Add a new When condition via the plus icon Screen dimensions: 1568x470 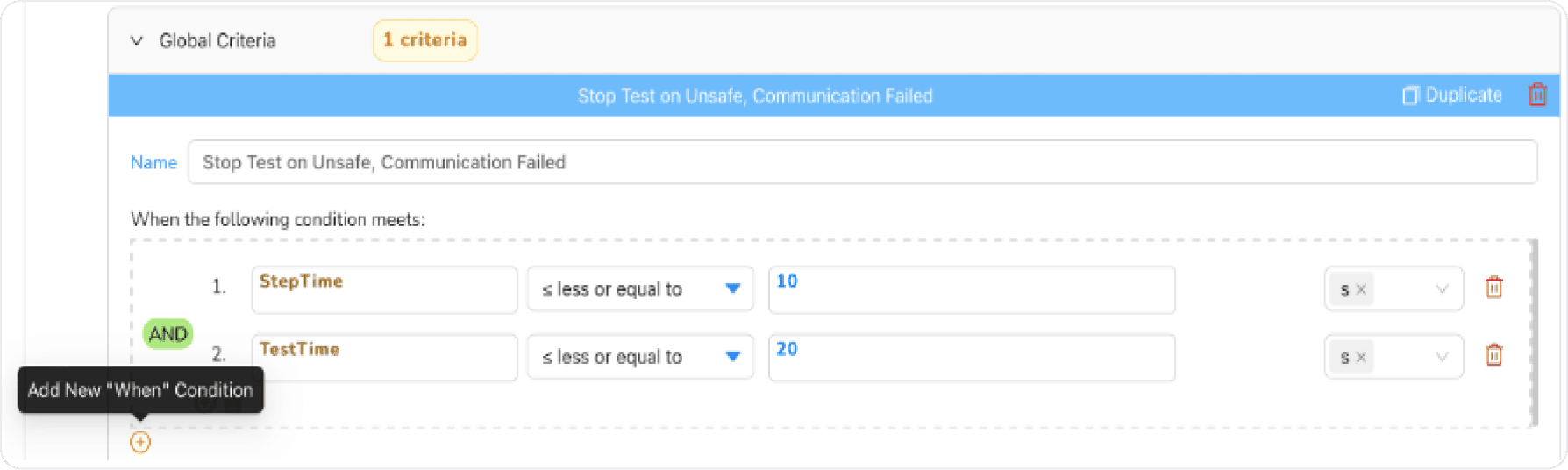point(140,442)
